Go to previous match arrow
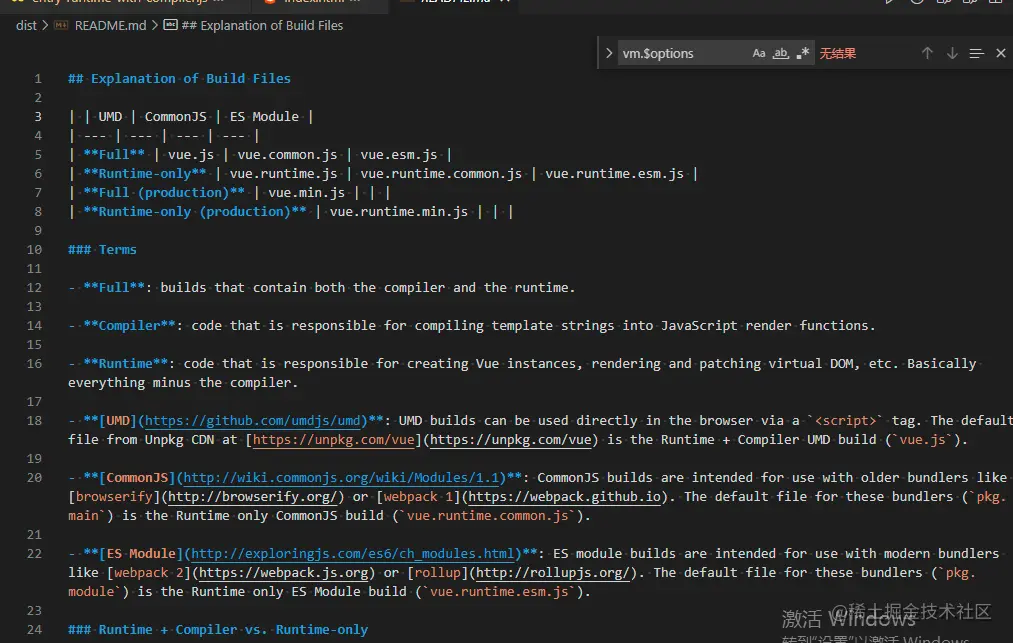This screenshot has width=1013, height=643. [x=927, y=53]
